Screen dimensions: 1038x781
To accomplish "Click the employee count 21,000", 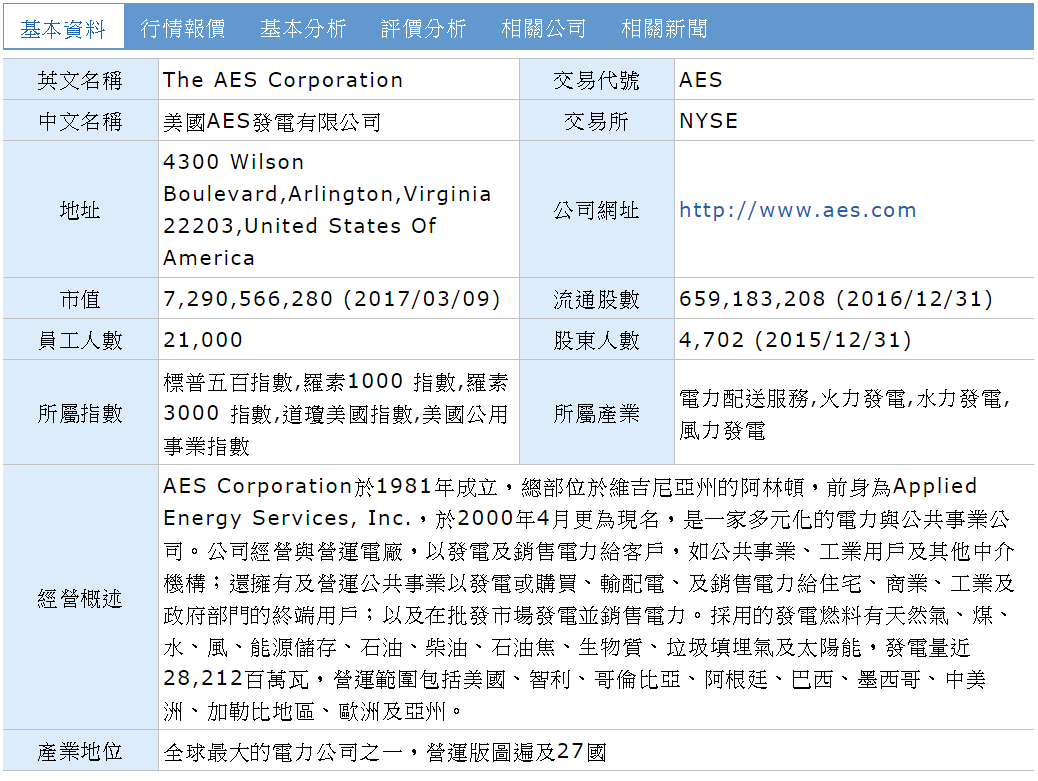I will pos(203,340).
